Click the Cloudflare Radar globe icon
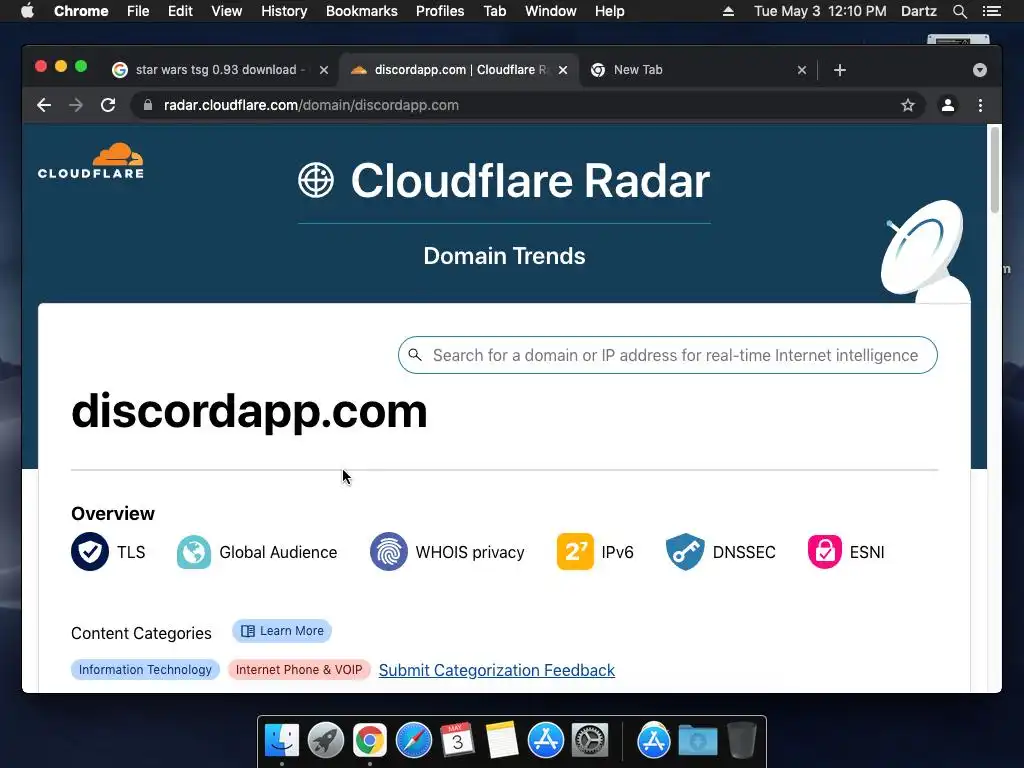This screenshot has height=768, width=1024. (x=316, y=180)
